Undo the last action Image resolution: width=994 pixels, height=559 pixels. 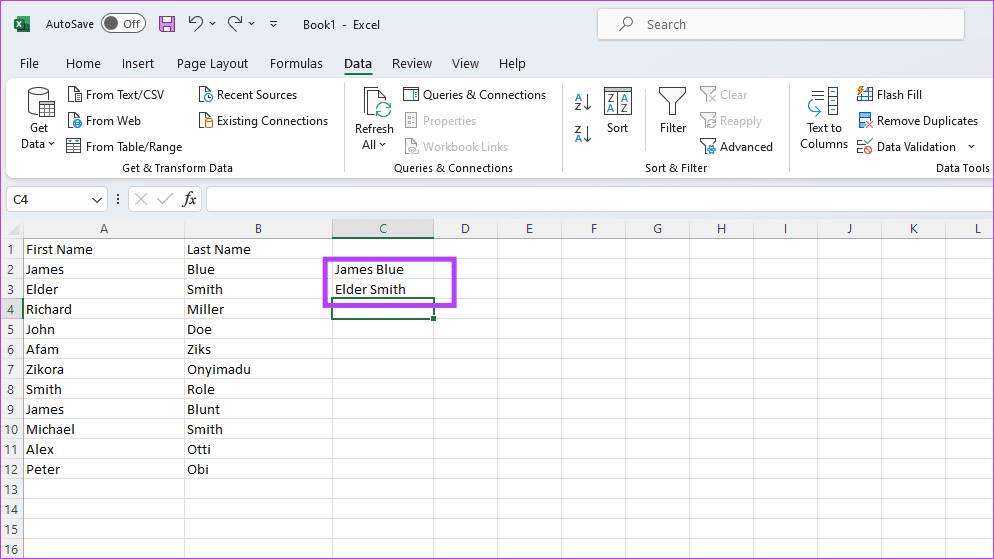[x=195, y=23]
